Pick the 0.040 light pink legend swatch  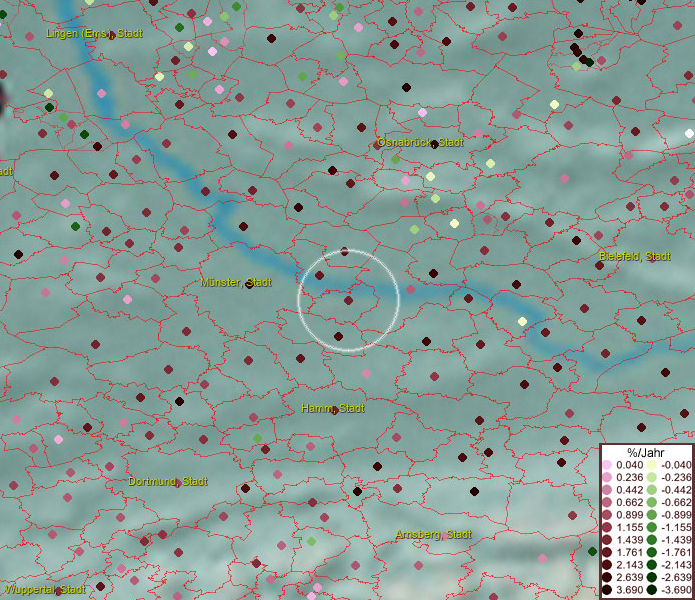coord(607,465)
